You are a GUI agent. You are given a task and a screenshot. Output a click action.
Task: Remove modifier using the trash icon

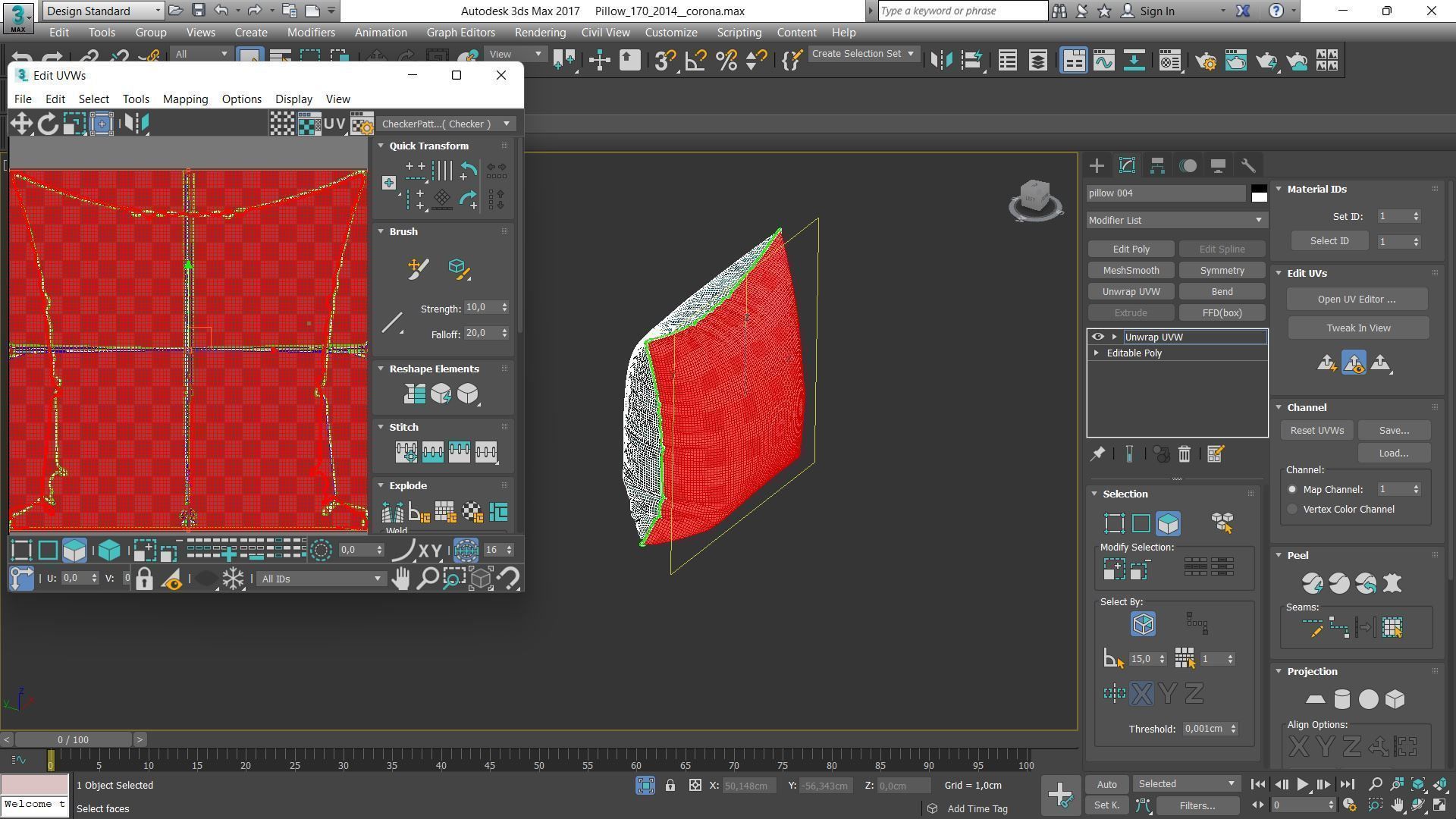(x=1184, y=454)
